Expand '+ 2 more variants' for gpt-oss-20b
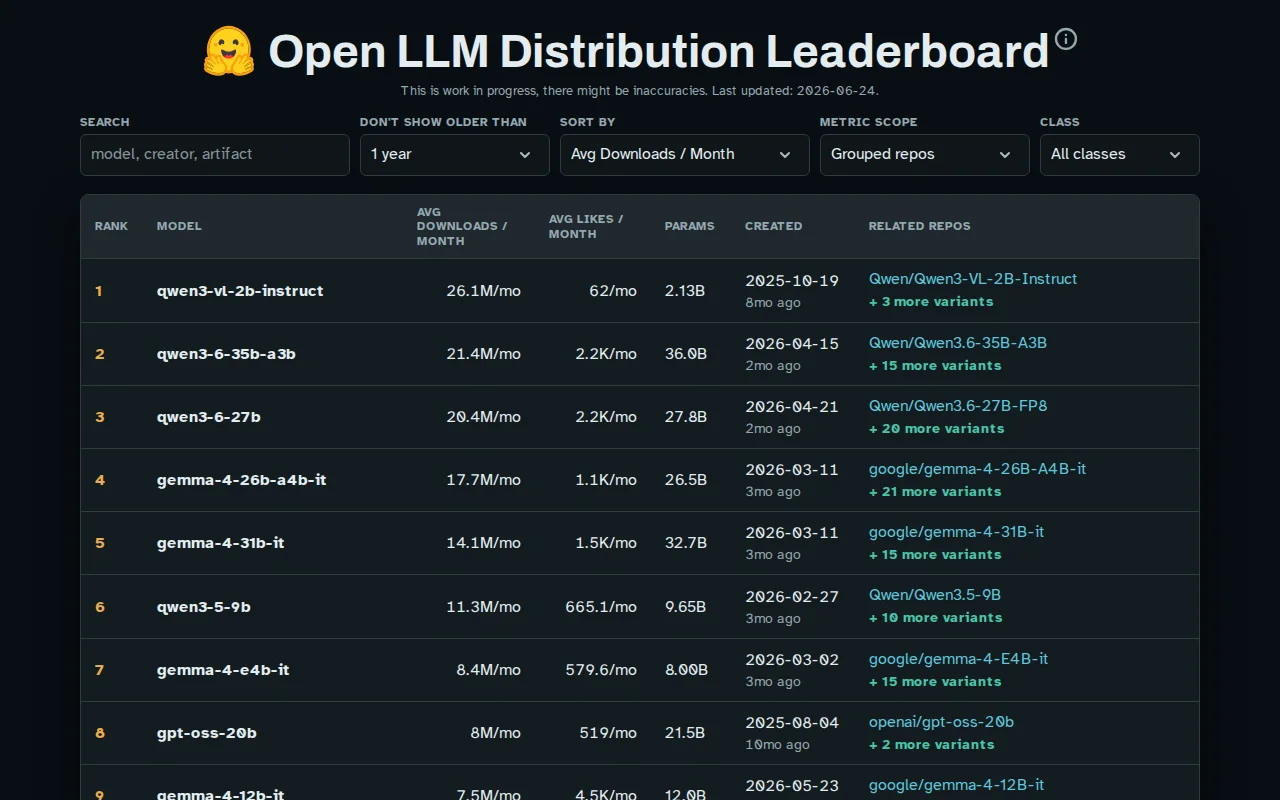 (931, 745)
